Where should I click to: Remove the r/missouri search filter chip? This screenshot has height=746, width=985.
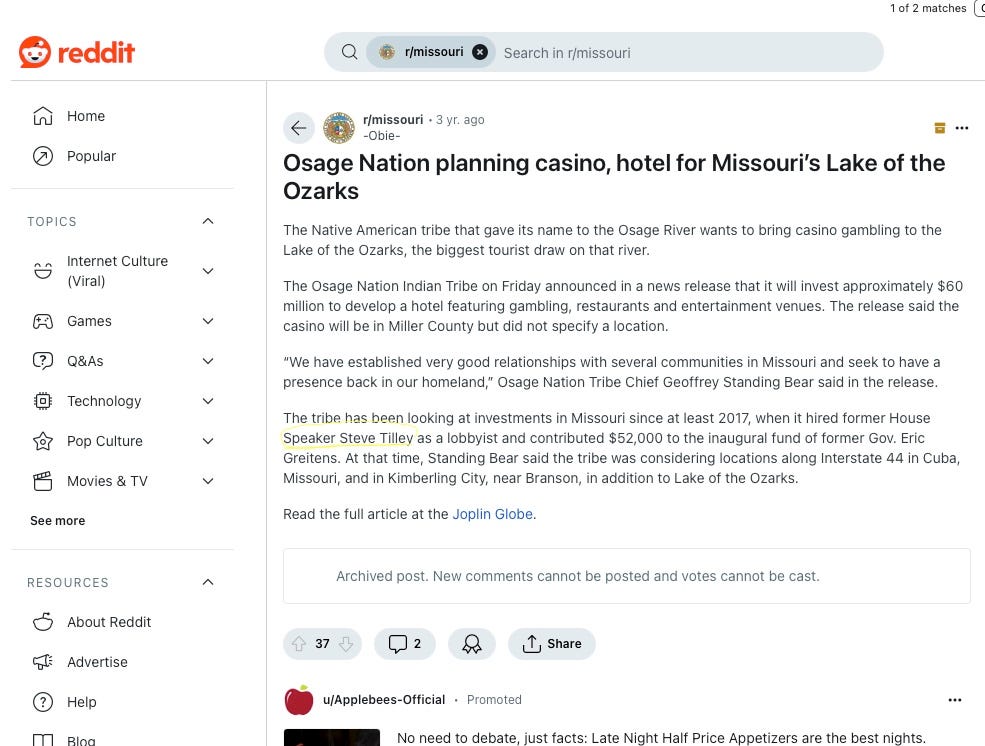click(480, 52)
